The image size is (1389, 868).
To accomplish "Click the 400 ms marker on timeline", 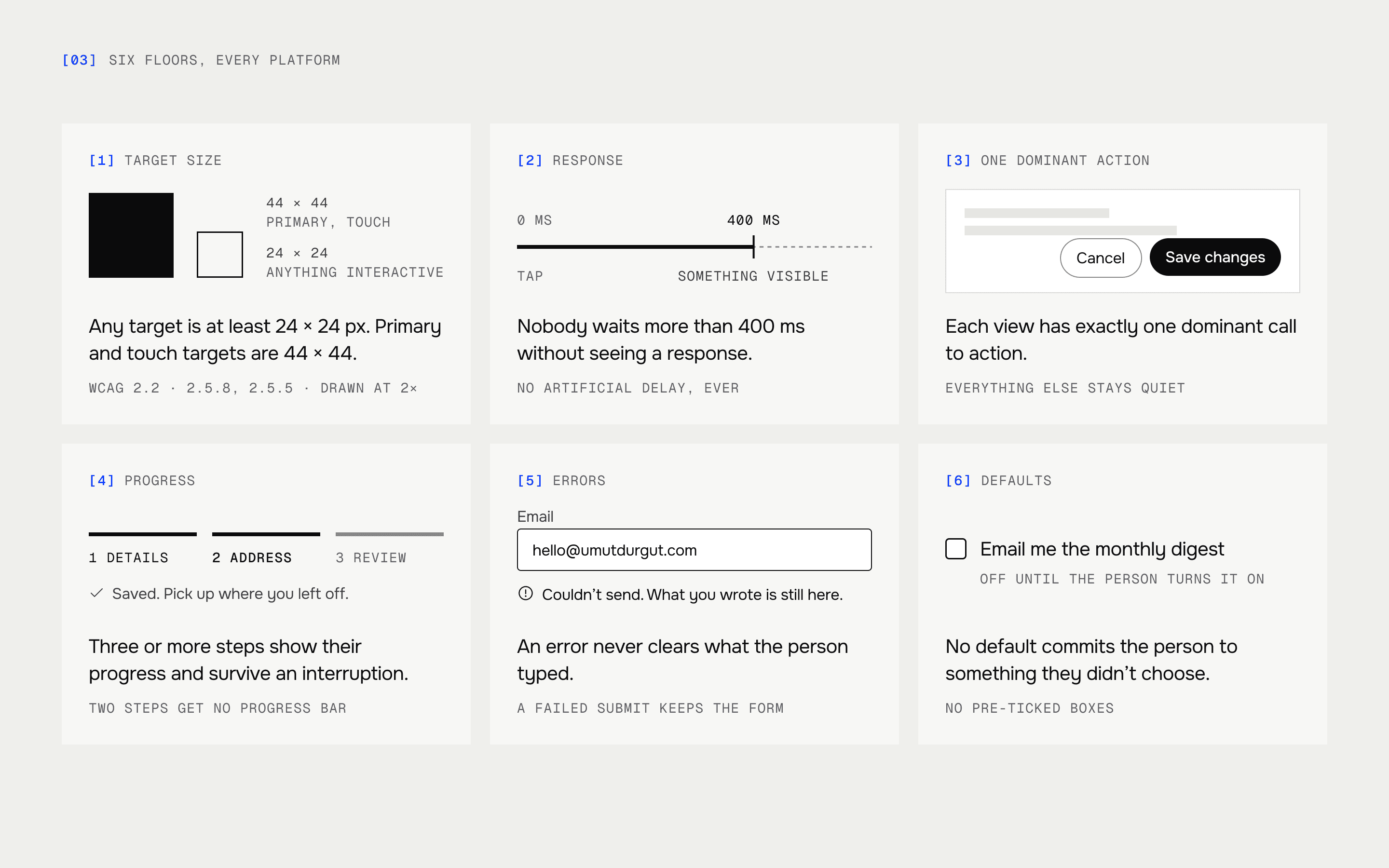I will tap(753, 247).
